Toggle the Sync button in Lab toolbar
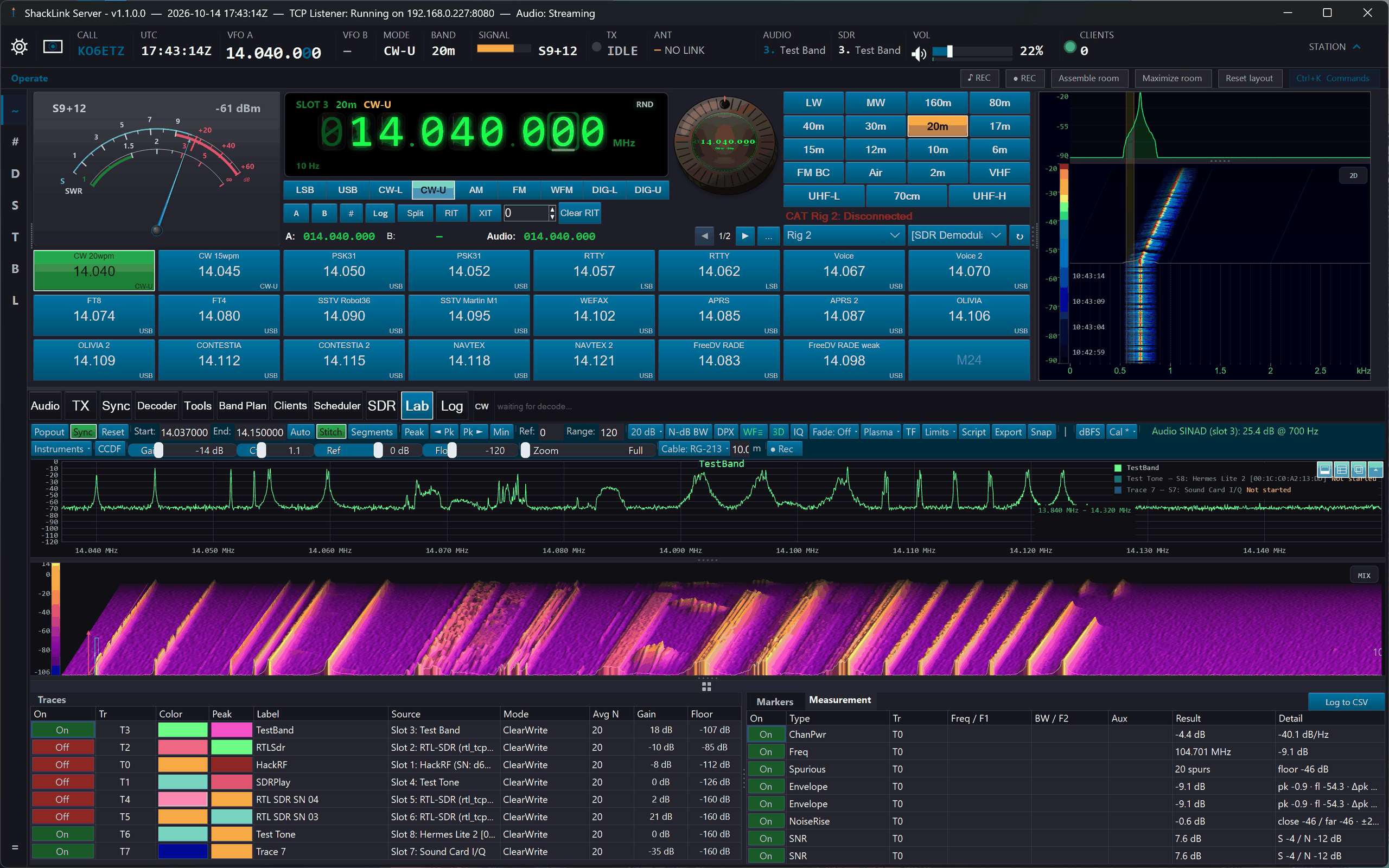 (x=83, y=432)
